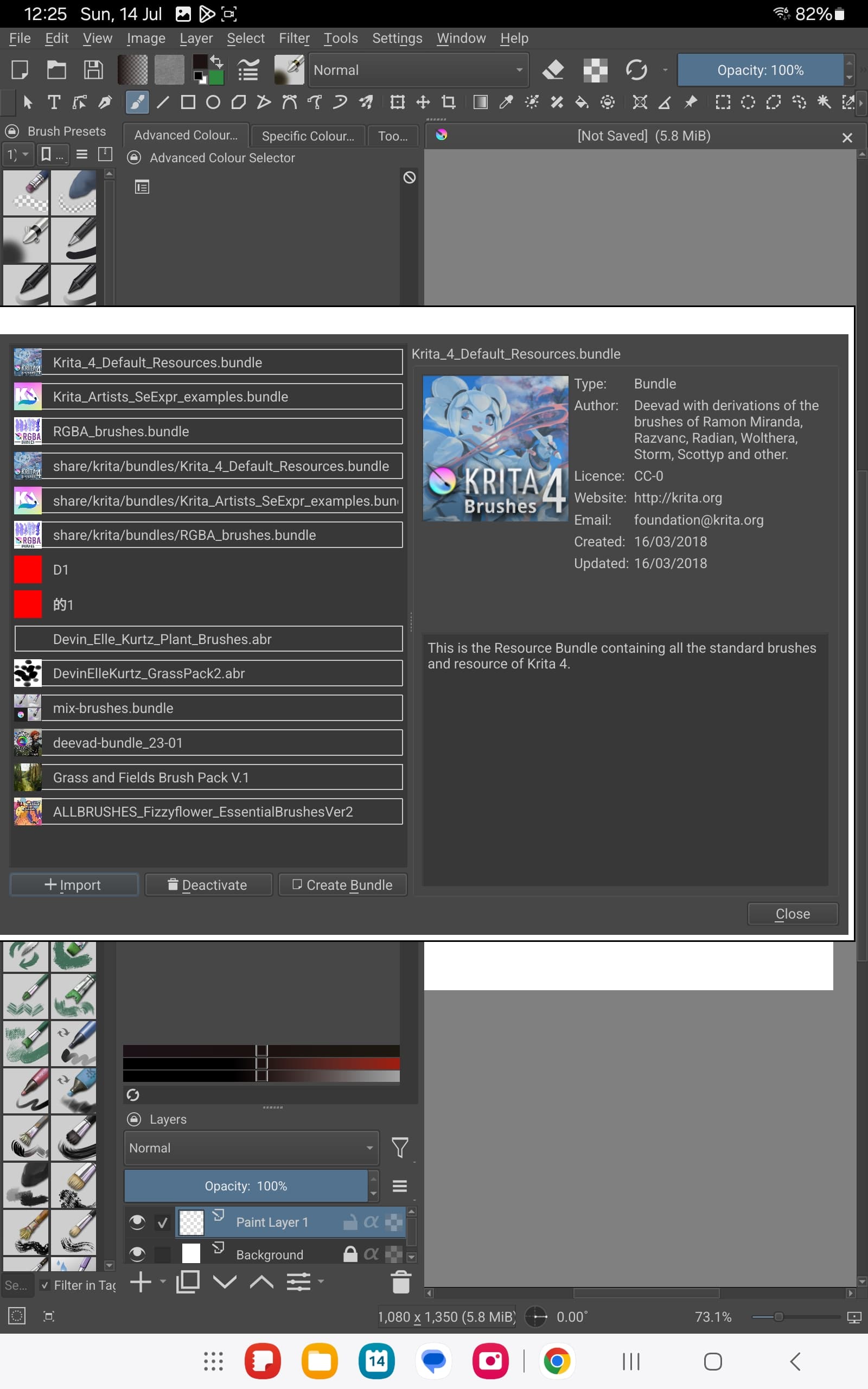The image size is (868, 1389).
Task: Select the Gradient tool
Action: click(481, 102)
